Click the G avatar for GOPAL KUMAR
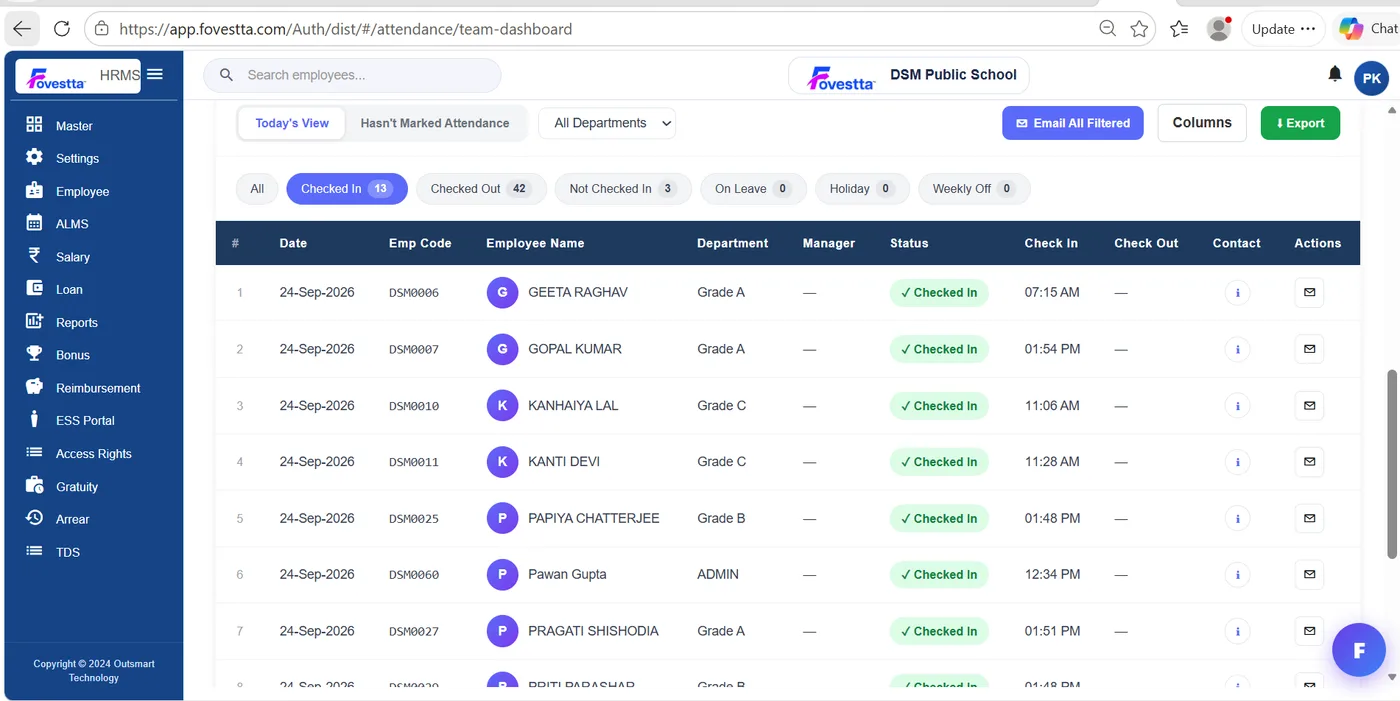 (502, 349)
